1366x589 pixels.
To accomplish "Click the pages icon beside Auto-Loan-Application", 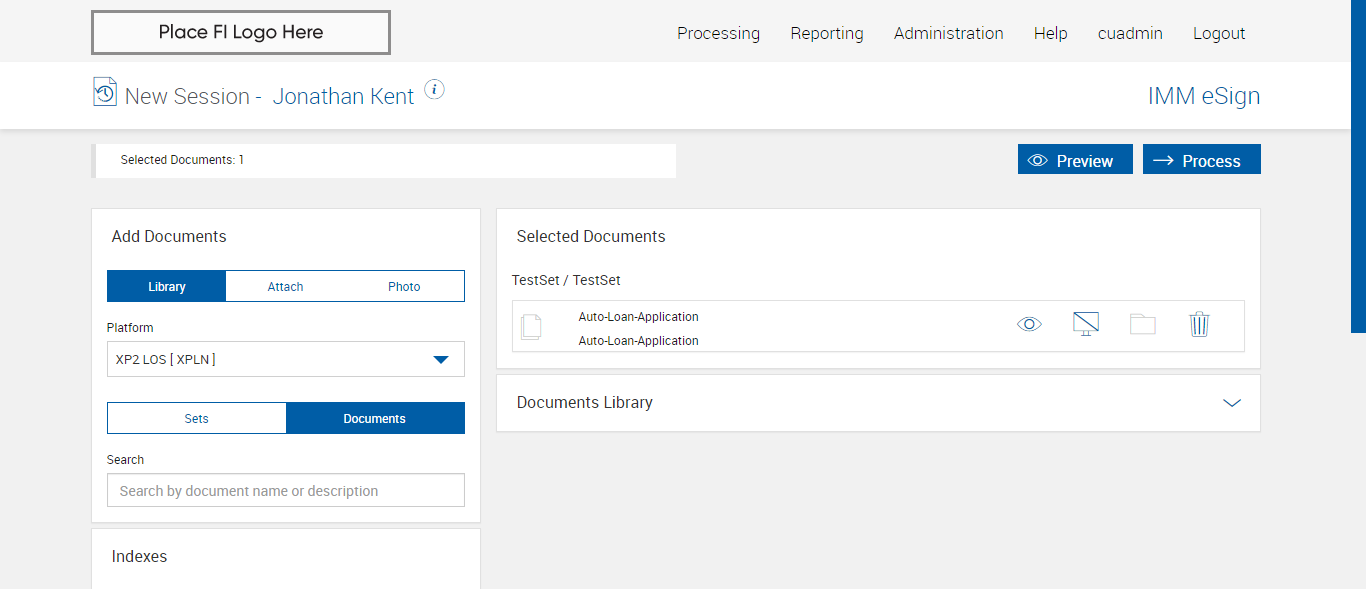I will pyautogui.click(x=532, y=326).
